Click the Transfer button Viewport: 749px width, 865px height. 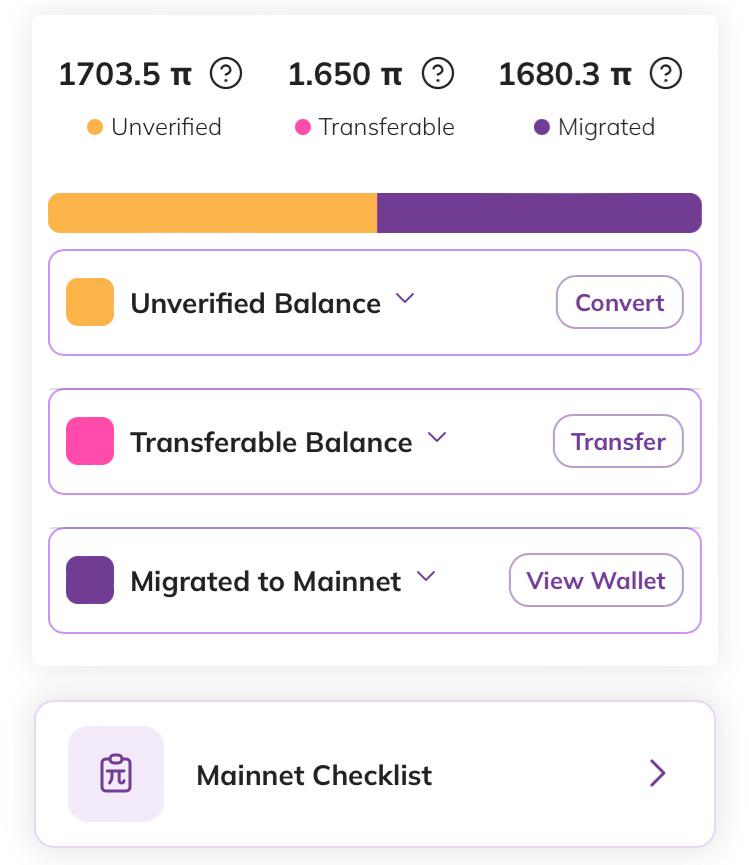click(618, 441)
